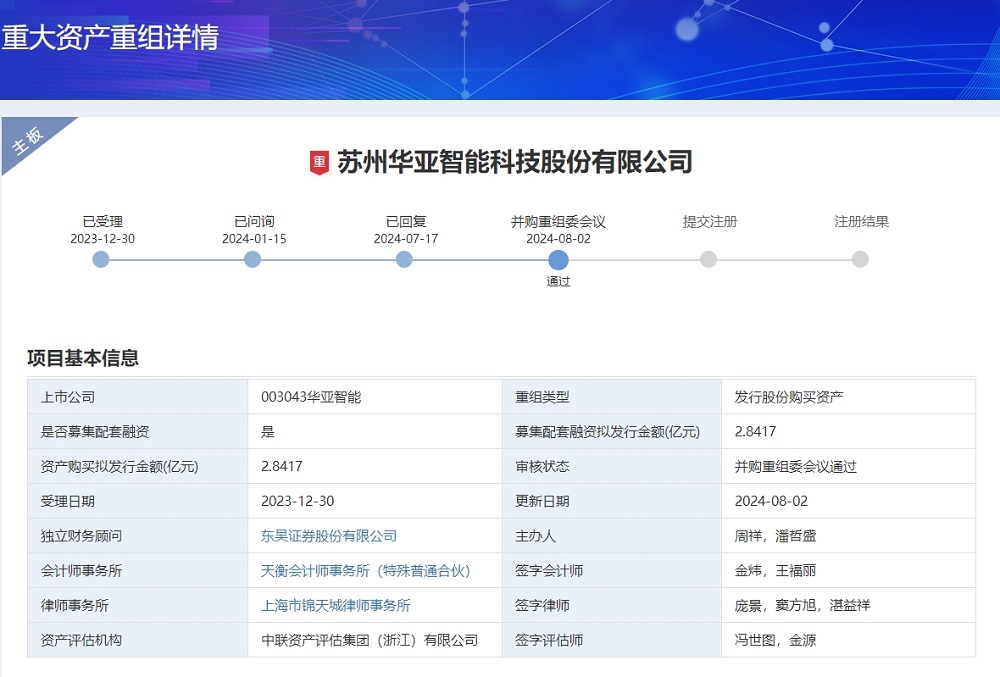Click the 2024-08-02 date under 并购重组委会议
Image resolution: width=1000 pixels, height=677 pixels.
[558, 239]
